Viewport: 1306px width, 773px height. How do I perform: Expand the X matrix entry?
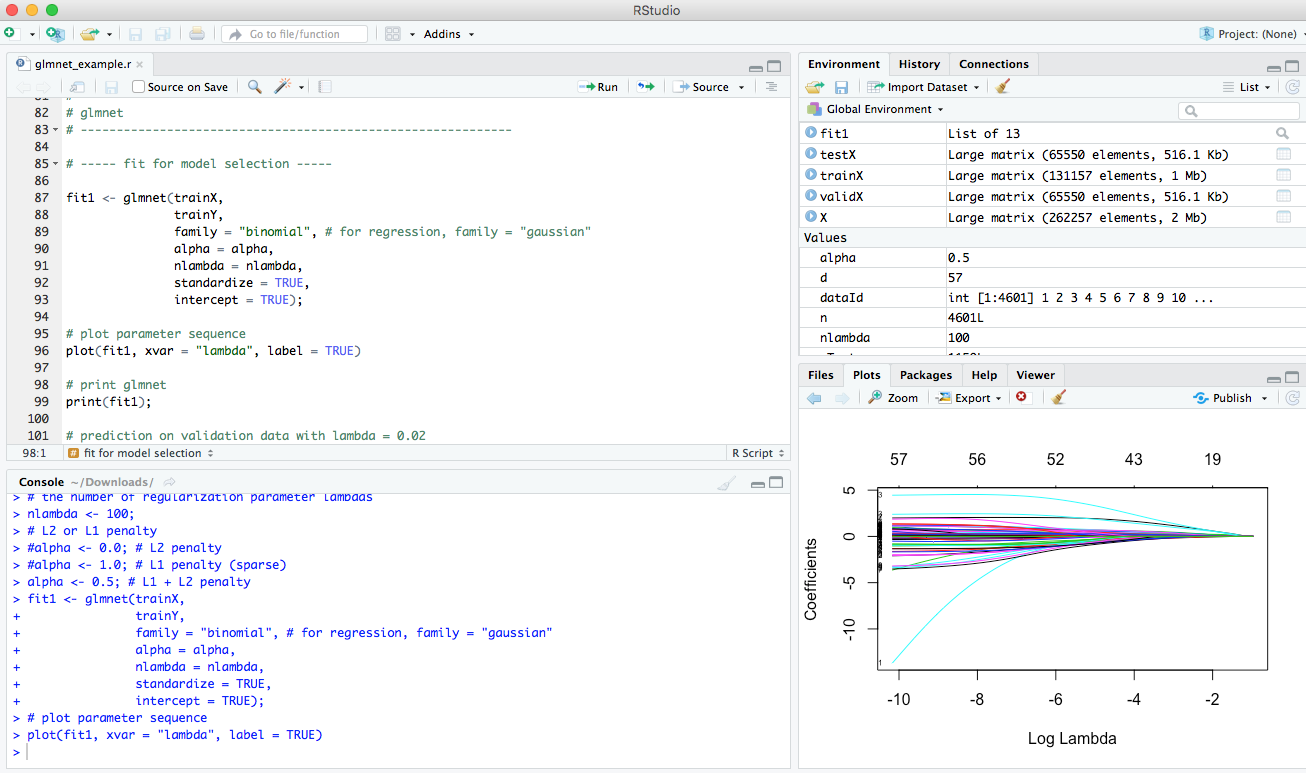(811, 217)
